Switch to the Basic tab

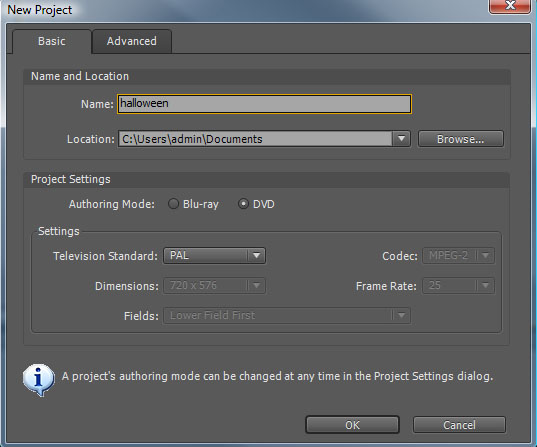coord(52,41)
